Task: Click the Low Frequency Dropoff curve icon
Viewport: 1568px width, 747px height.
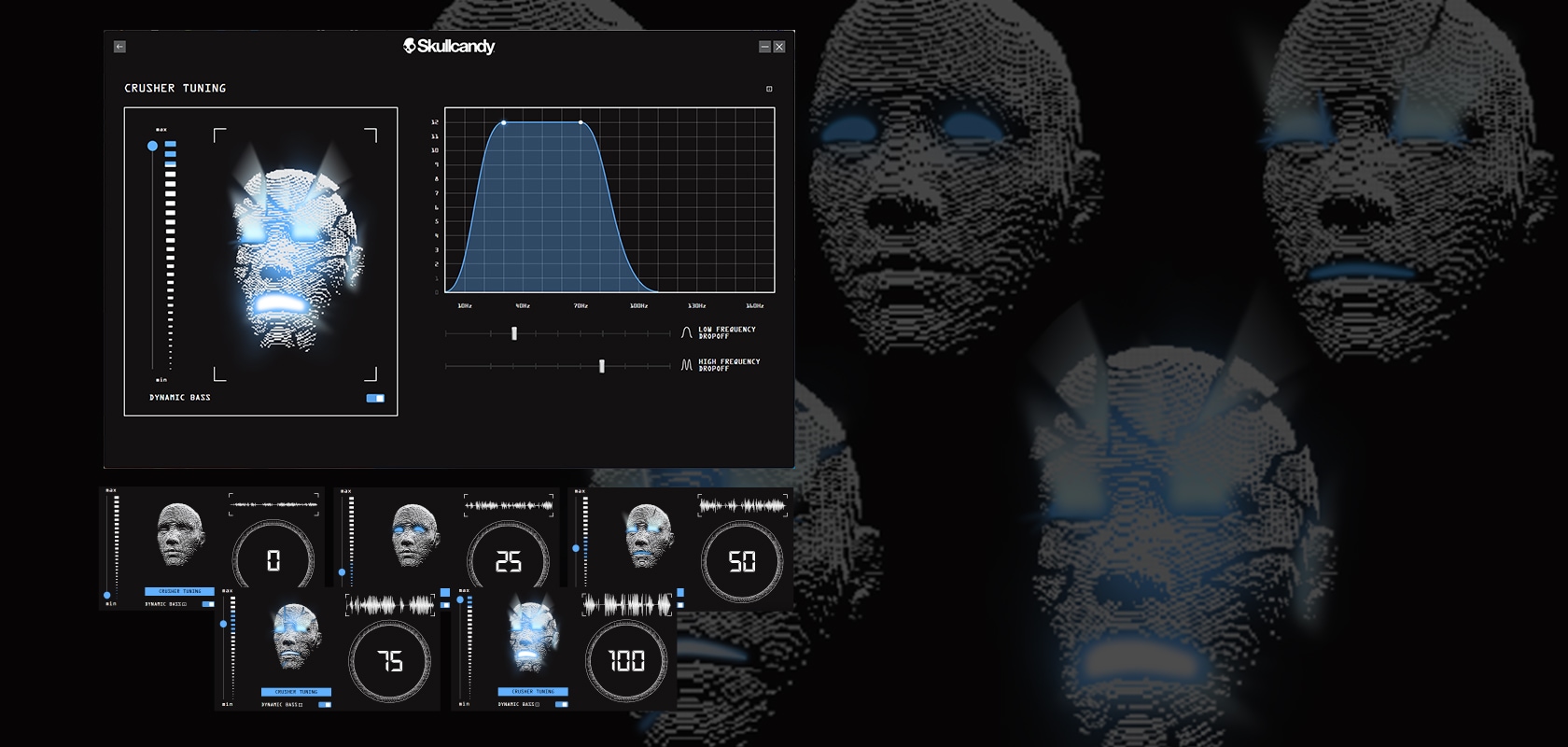Action: 687,332
